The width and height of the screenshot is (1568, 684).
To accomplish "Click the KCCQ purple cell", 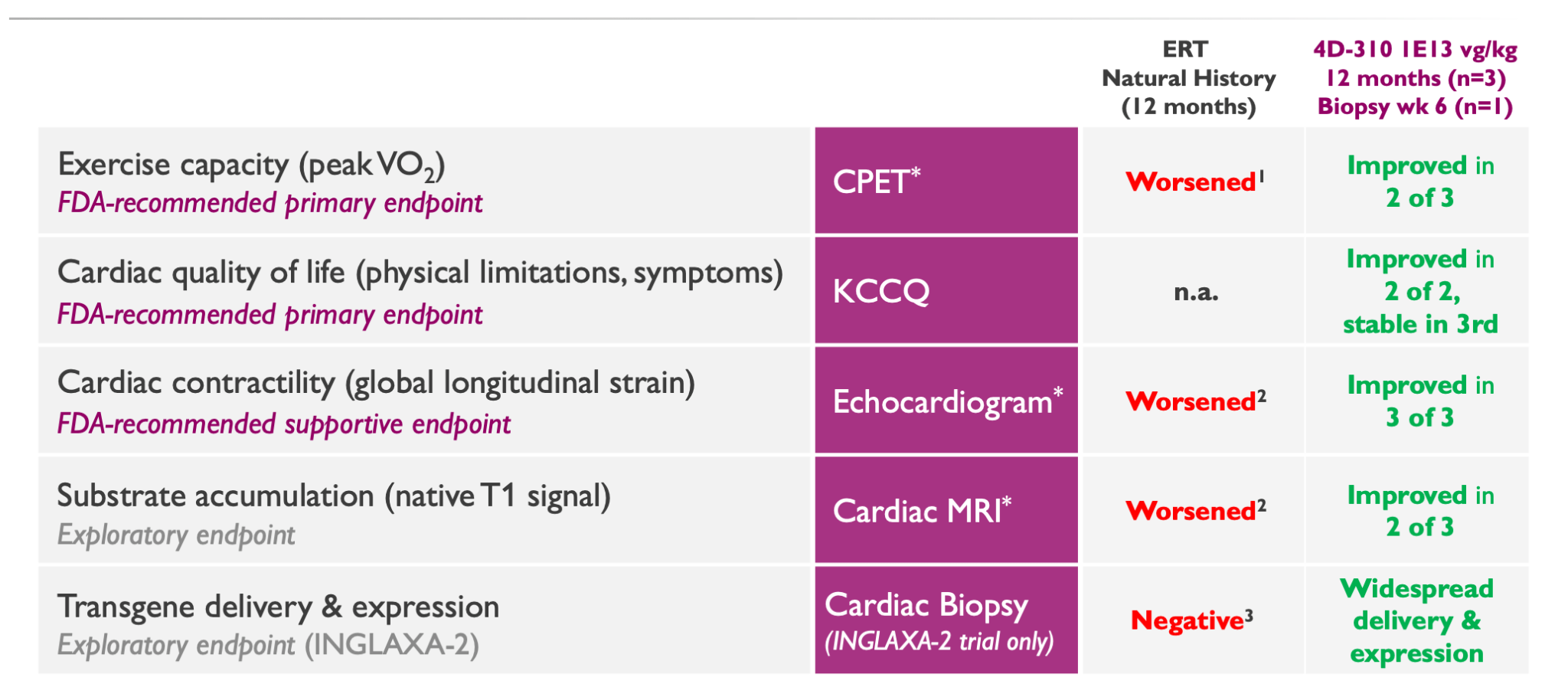I will tap(946, 290).
